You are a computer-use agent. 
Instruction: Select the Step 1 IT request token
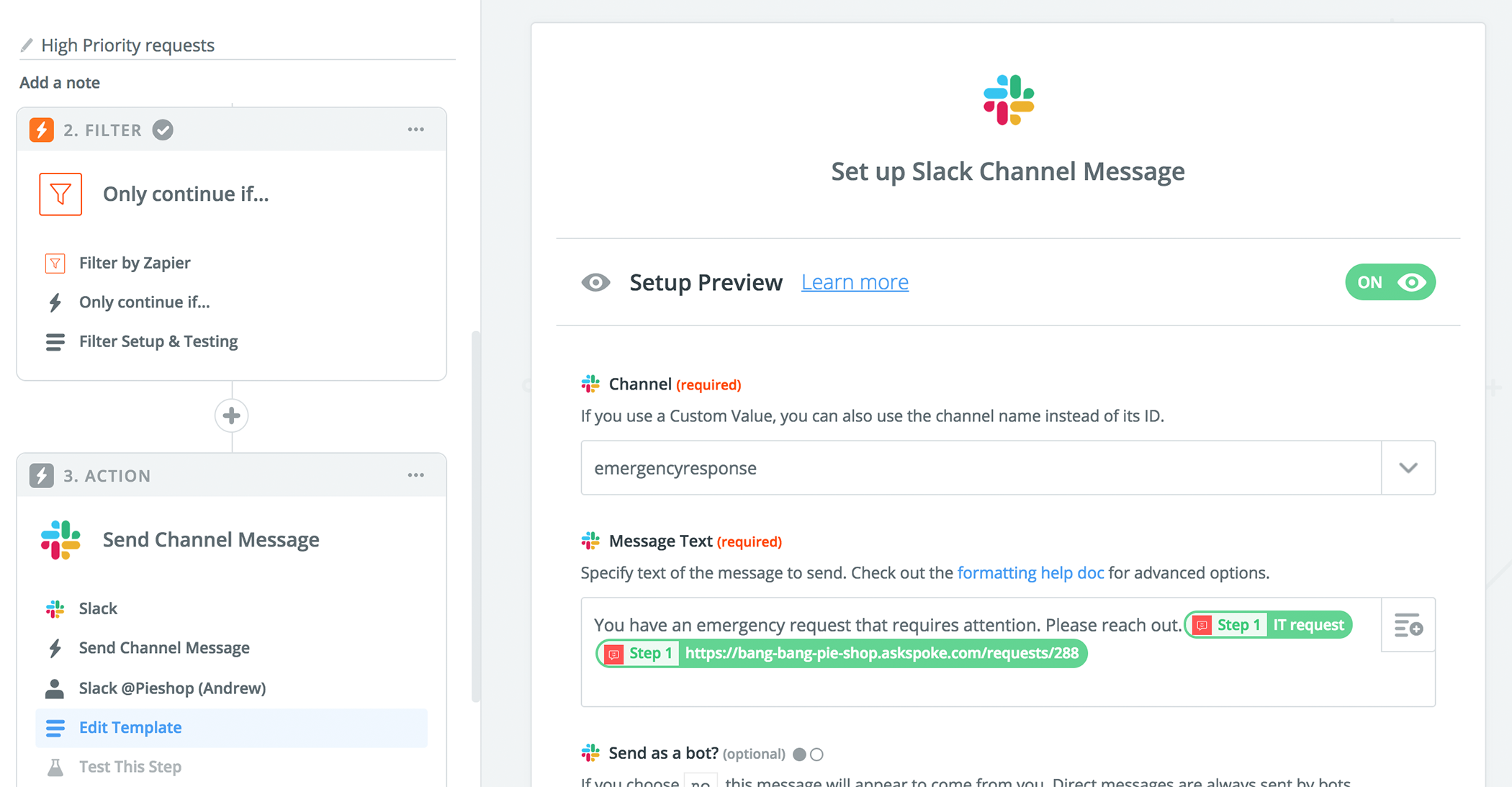click(1268, 625)
